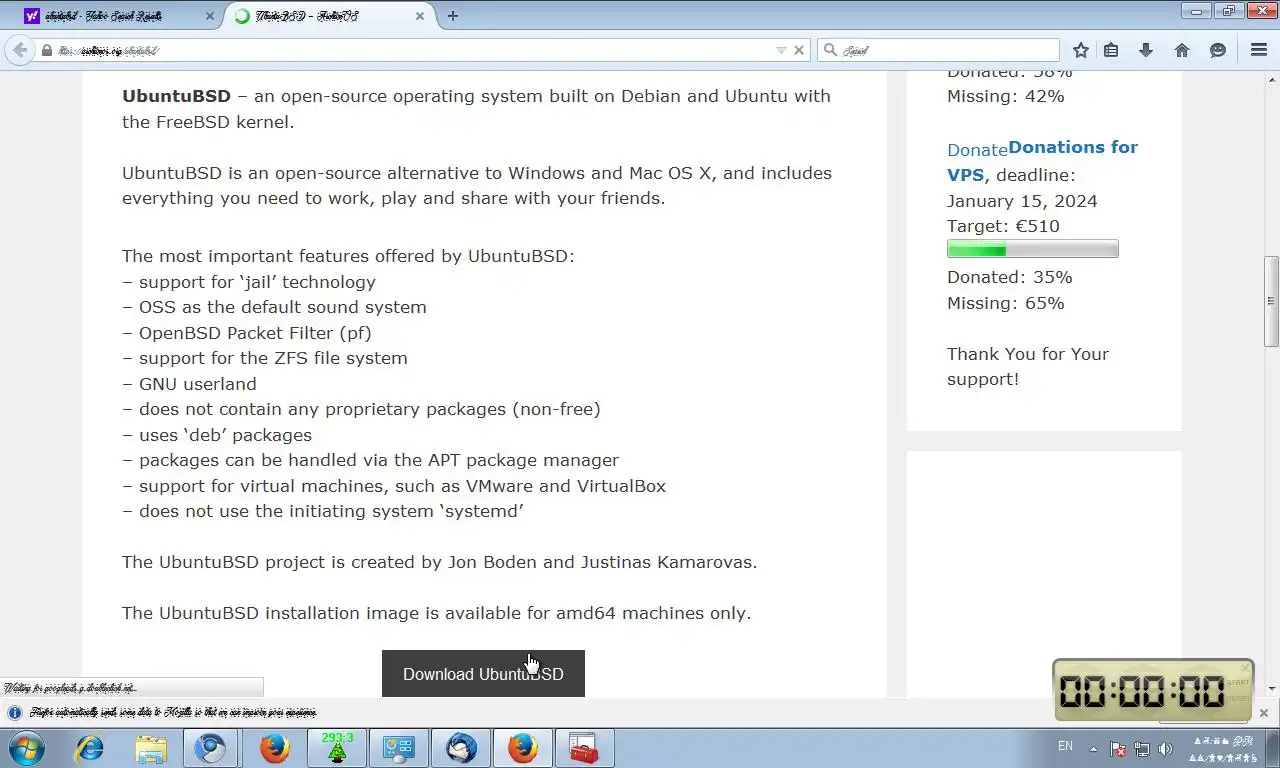Switch to the Yahoo search tab
The width and height of the screenshot is (1280, 768).
coord(118,16)
